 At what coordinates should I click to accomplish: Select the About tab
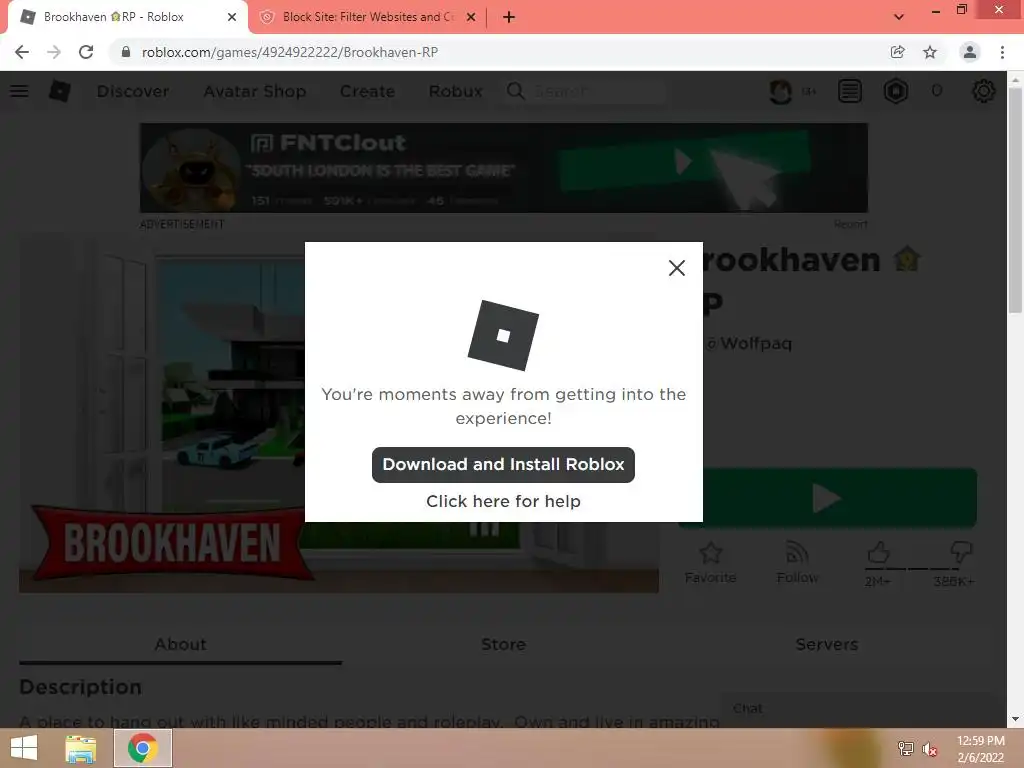[x=180, y=645]
